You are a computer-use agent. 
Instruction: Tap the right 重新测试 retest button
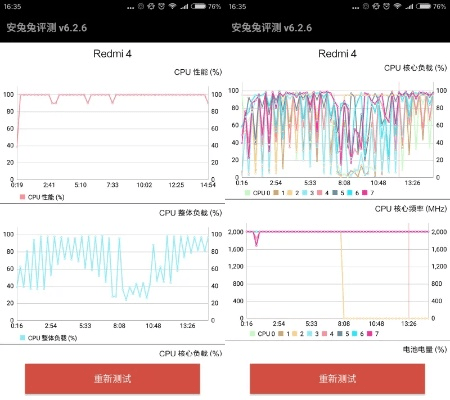[337, 379]
